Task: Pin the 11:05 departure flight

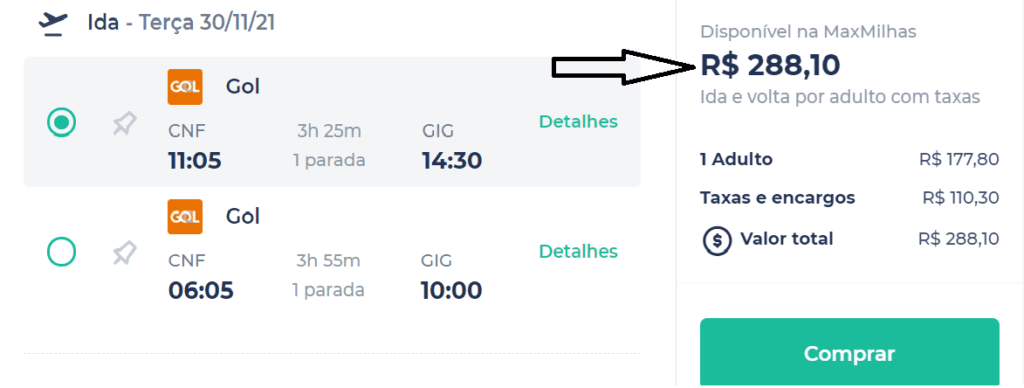Action: pos(124,123)
